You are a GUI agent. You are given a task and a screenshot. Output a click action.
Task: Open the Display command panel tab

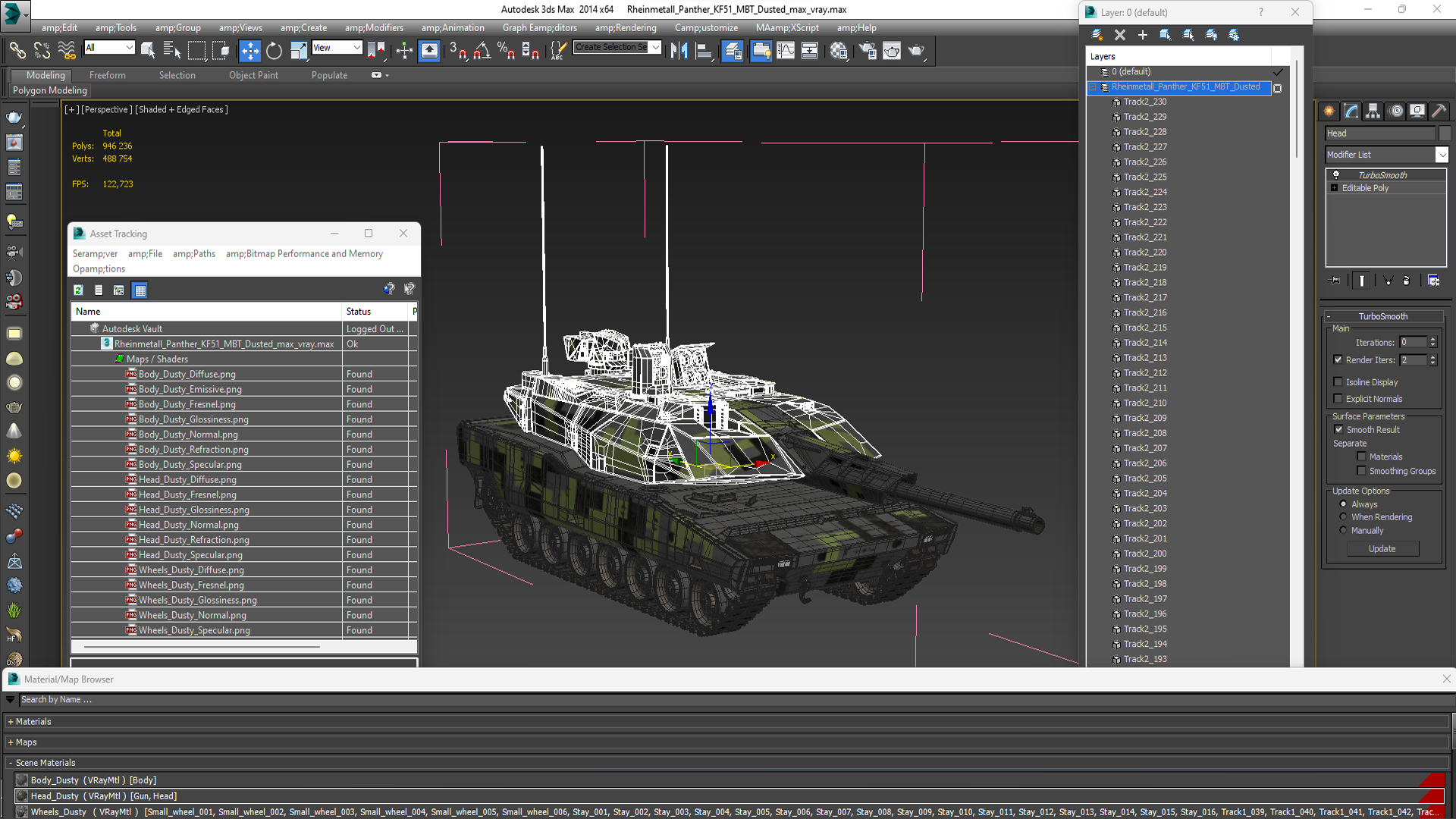1417,111
